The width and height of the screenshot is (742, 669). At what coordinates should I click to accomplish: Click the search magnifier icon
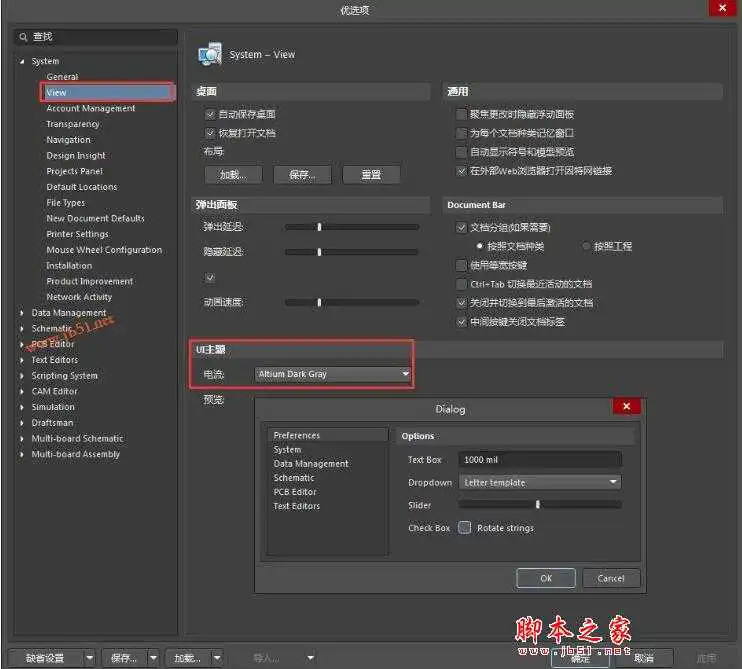[x=23, y=37]
